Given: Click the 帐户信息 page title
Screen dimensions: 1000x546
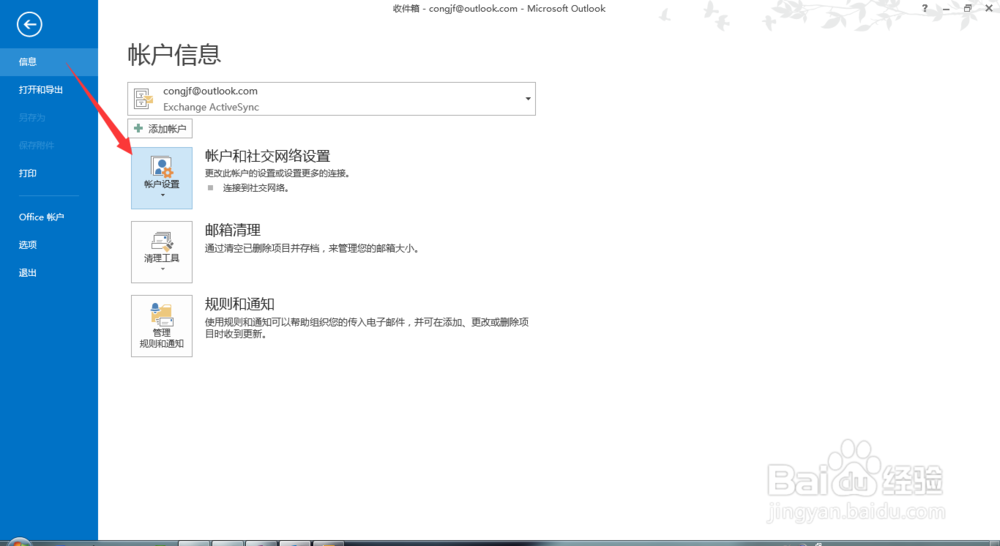Looking at the screenshot, I should coord(174,55).
